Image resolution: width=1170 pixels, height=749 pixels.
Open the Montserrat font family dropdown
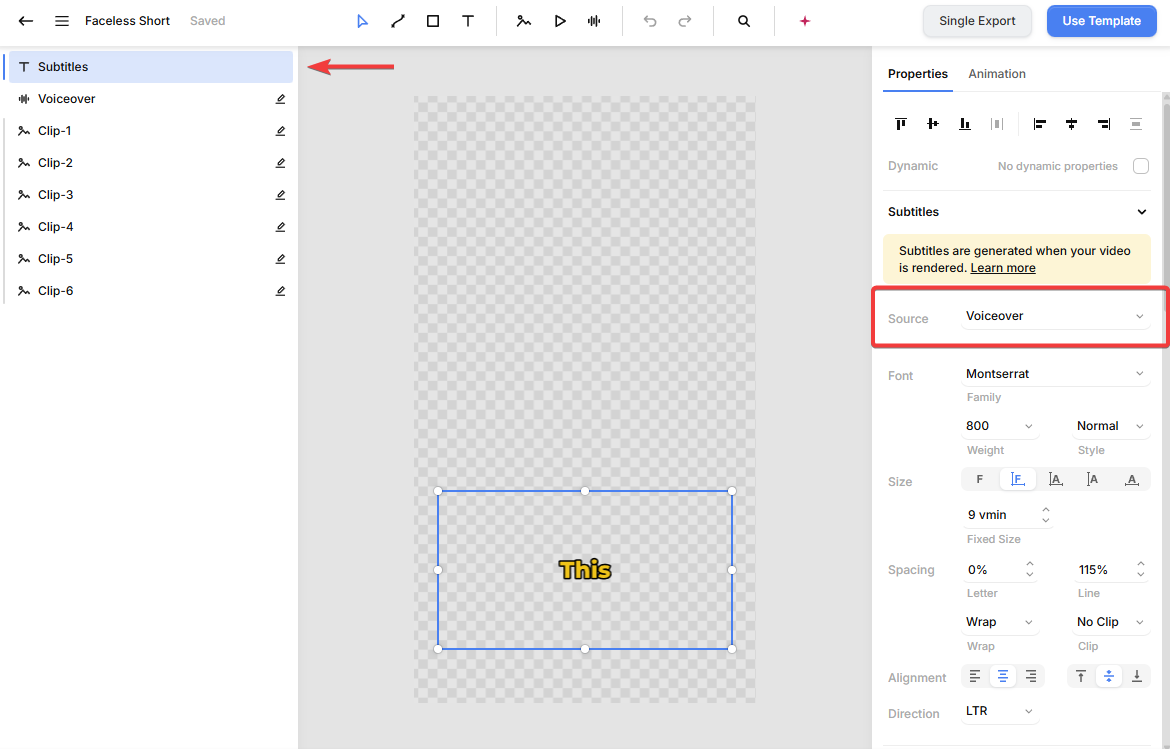(1055, 374)
